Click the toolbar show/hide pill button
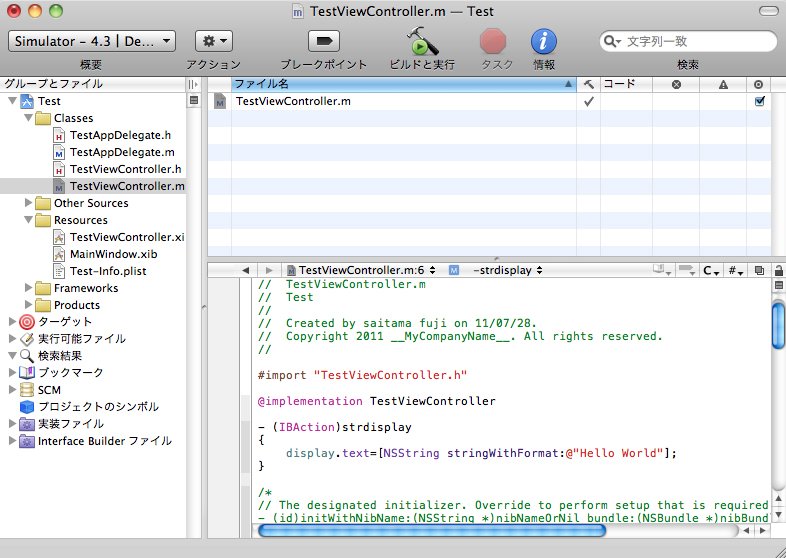786x558 pixels. pyautogui.click(x=768, y=11)
